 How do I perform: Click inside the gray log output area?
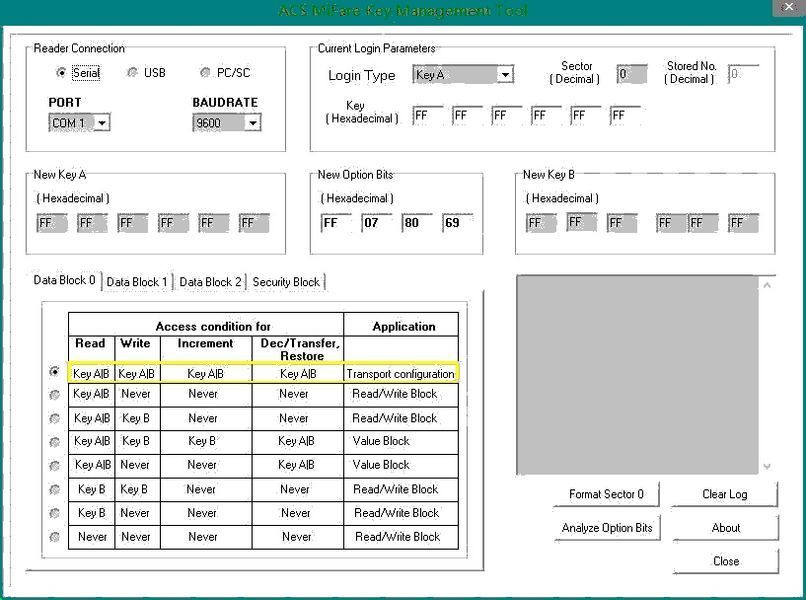click(x=637, y=375)
